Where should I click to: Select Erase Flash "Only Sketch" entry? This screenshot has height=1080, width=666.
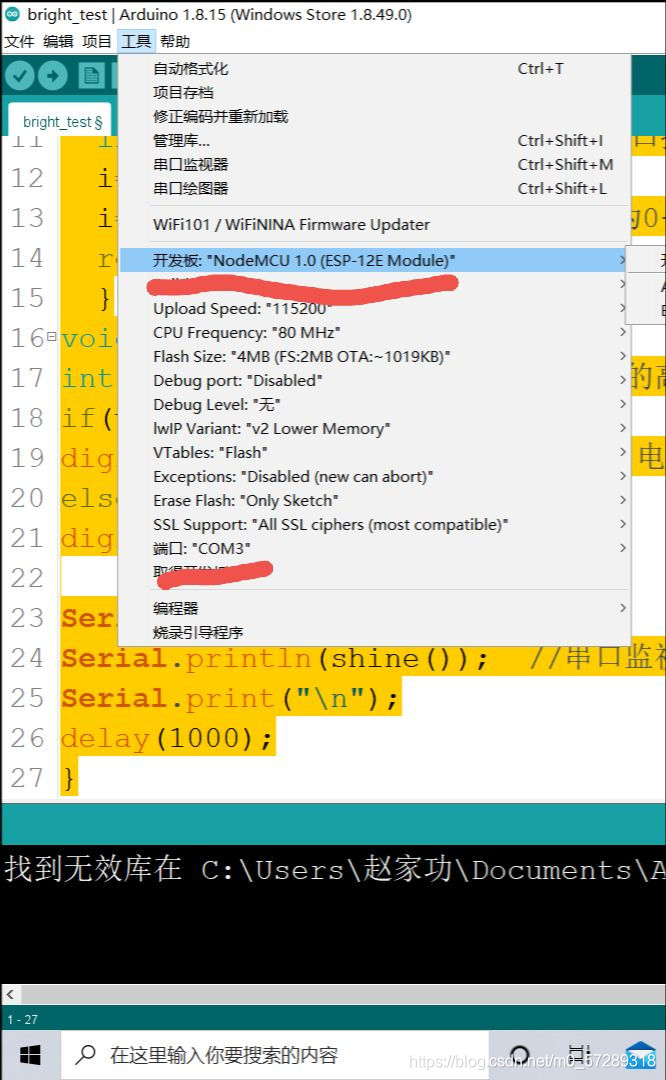(x=374, y=500)
